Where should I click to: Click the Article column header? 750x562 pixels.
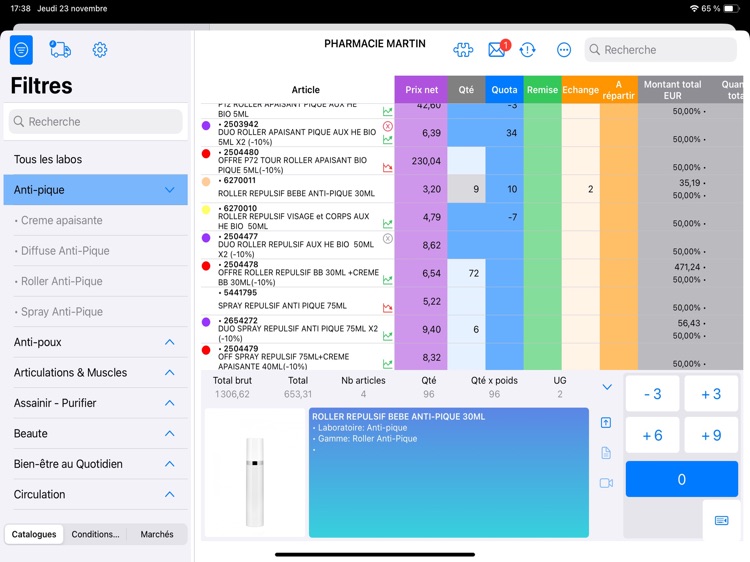[x=305, y=89]
